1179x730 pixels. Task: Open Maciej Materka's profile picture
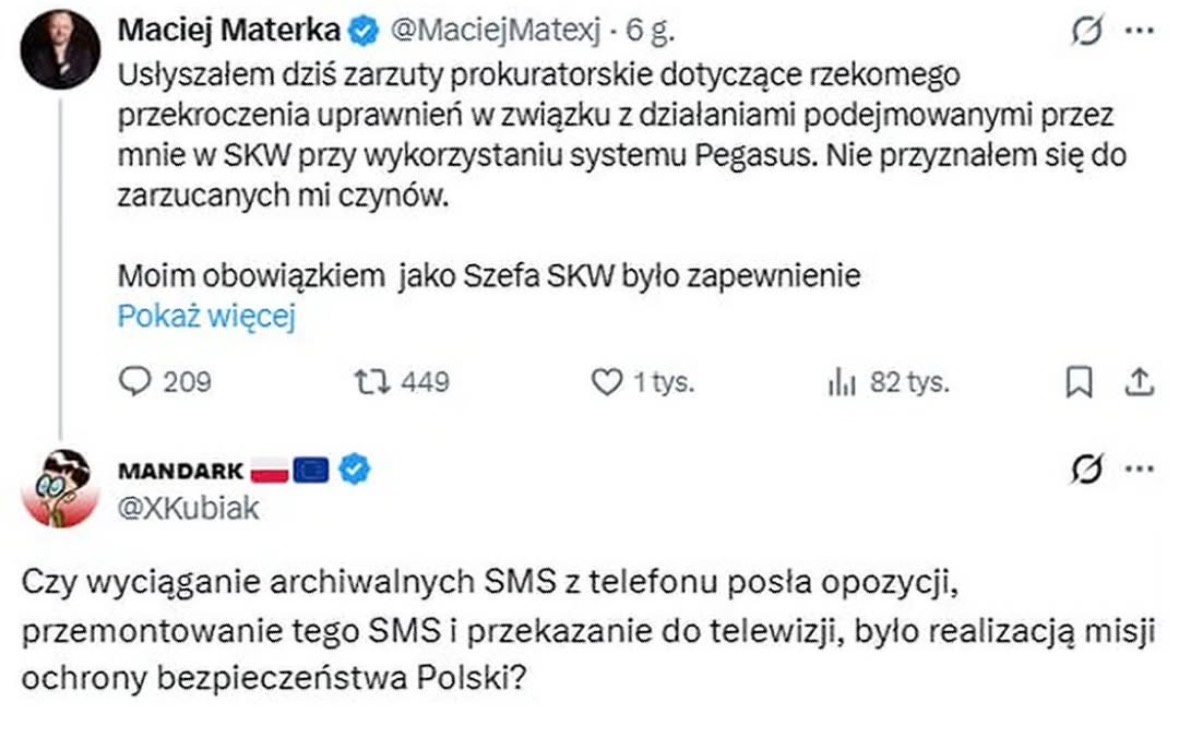pos(60,49)
